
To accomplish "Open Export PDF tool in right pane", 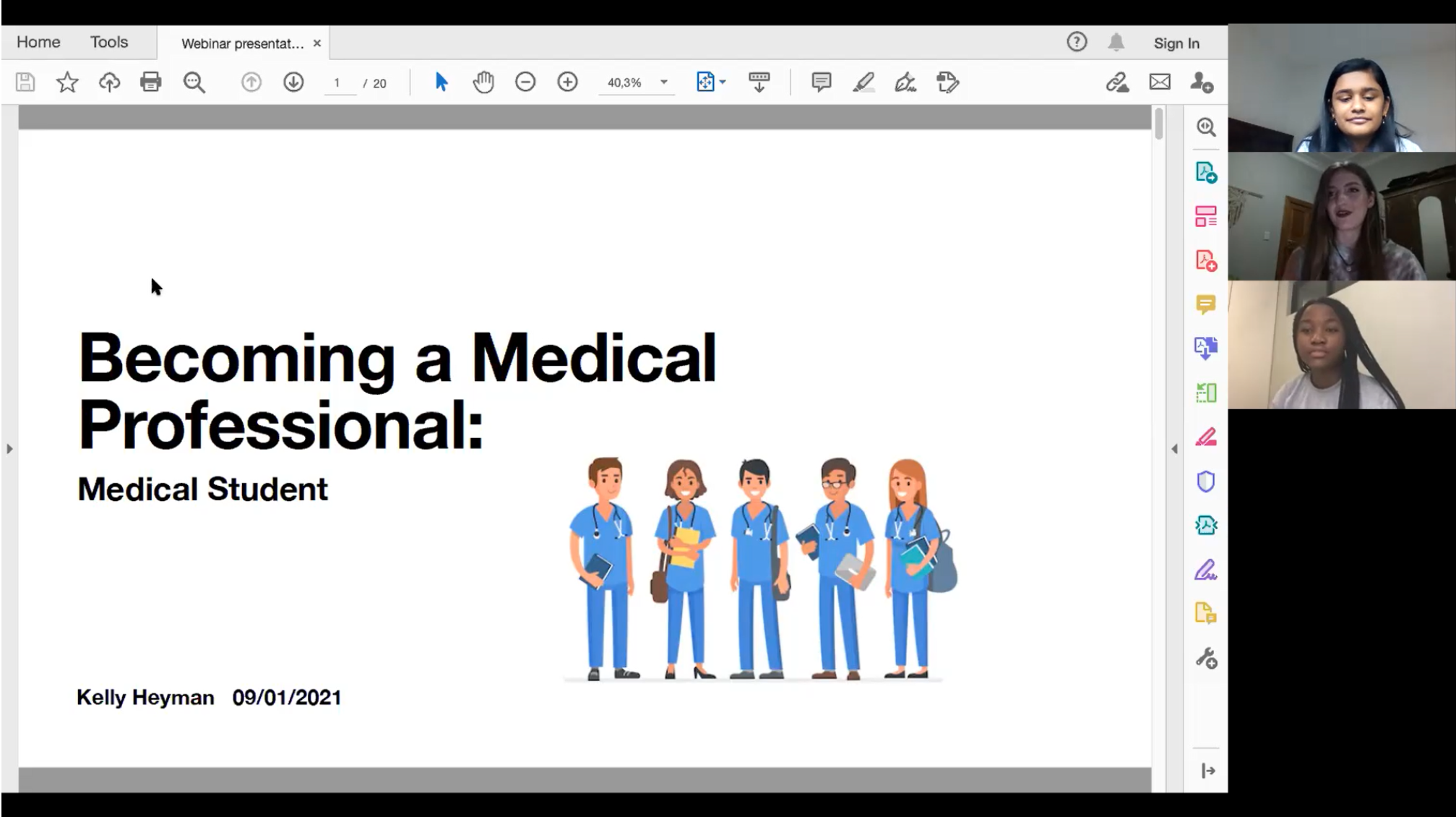I will tap(1205, 172).
